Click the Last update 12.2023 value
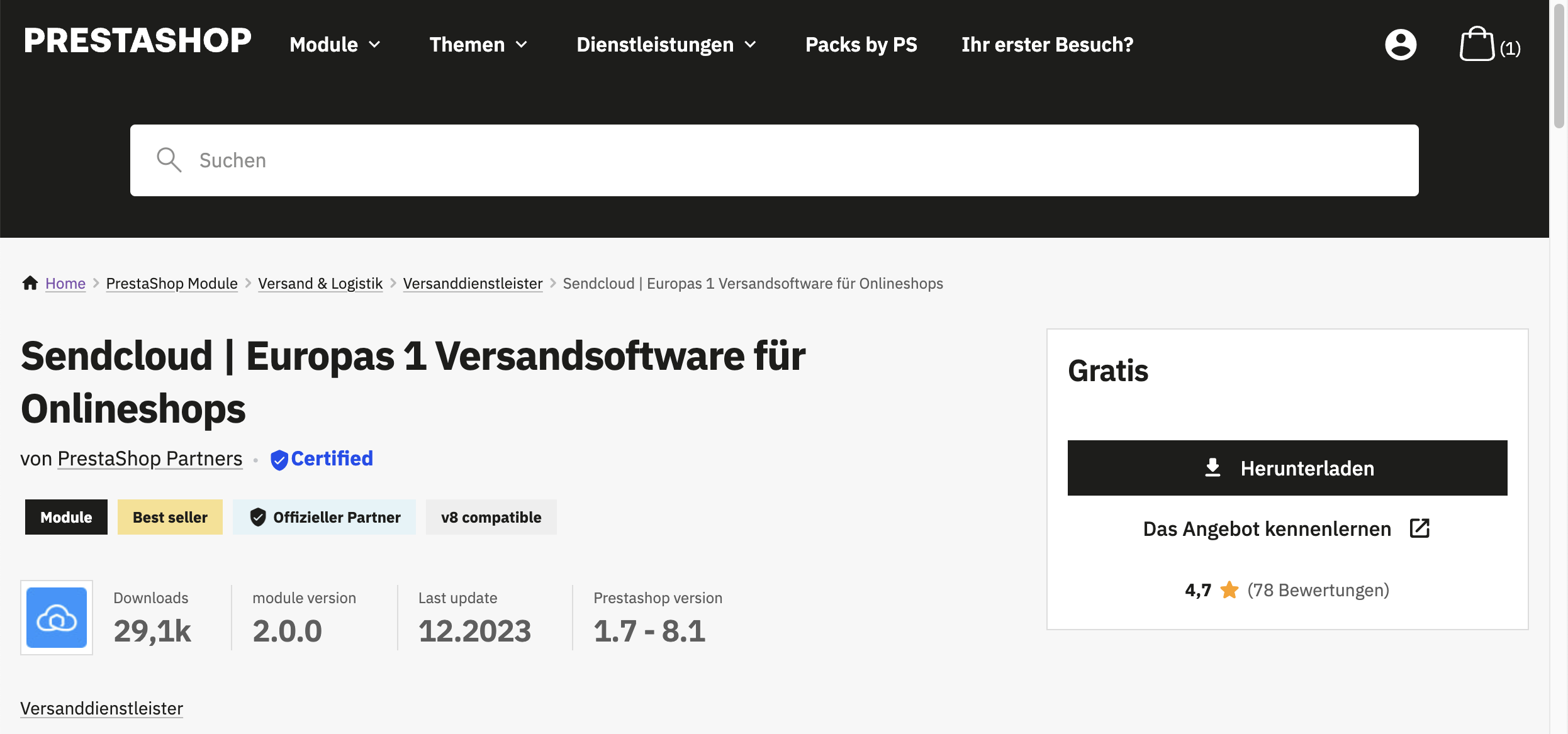 pos(474,631)
